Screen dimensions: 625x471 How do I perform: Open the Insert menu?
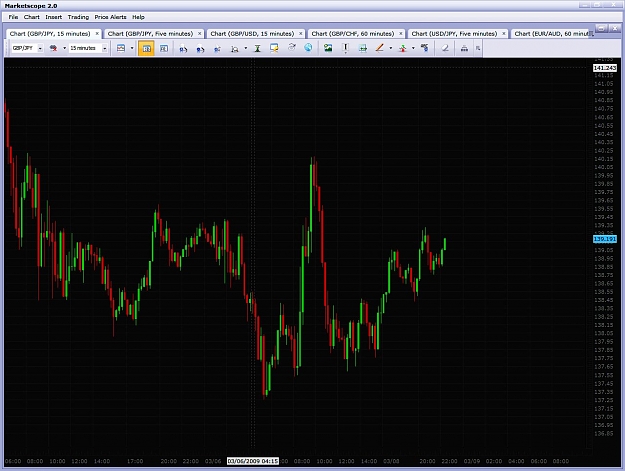(x=53, y=17)
